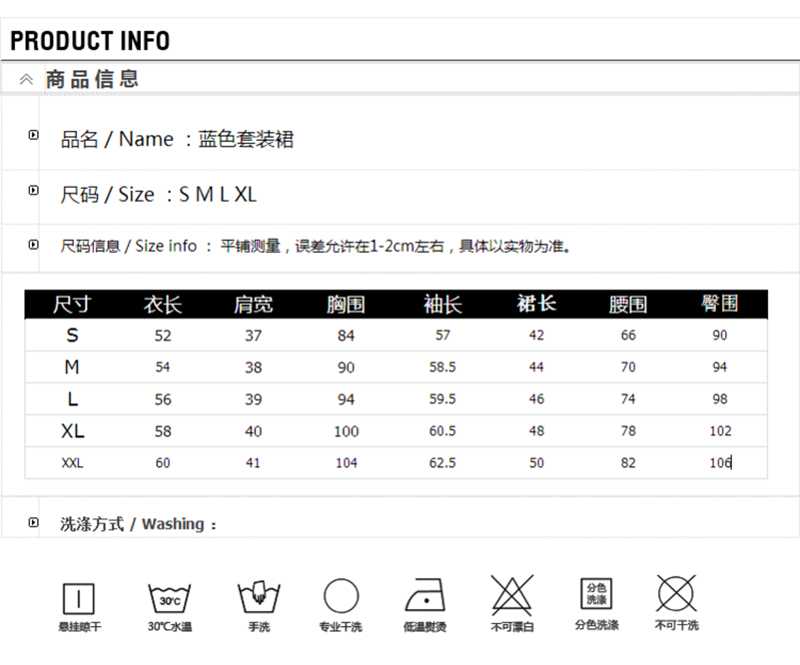800x665 pixels.
Task: Click the XL size row label
Action: point(72,431)
